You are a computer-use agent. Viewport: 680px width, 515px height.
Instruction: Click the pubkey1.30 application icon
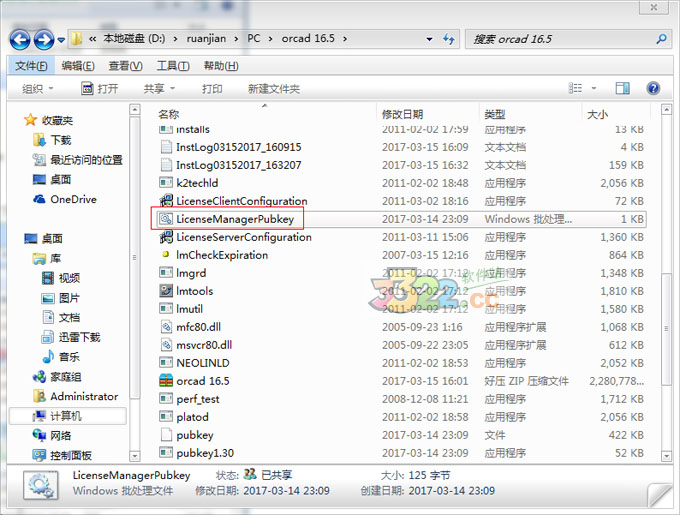(x=166, y=453)
